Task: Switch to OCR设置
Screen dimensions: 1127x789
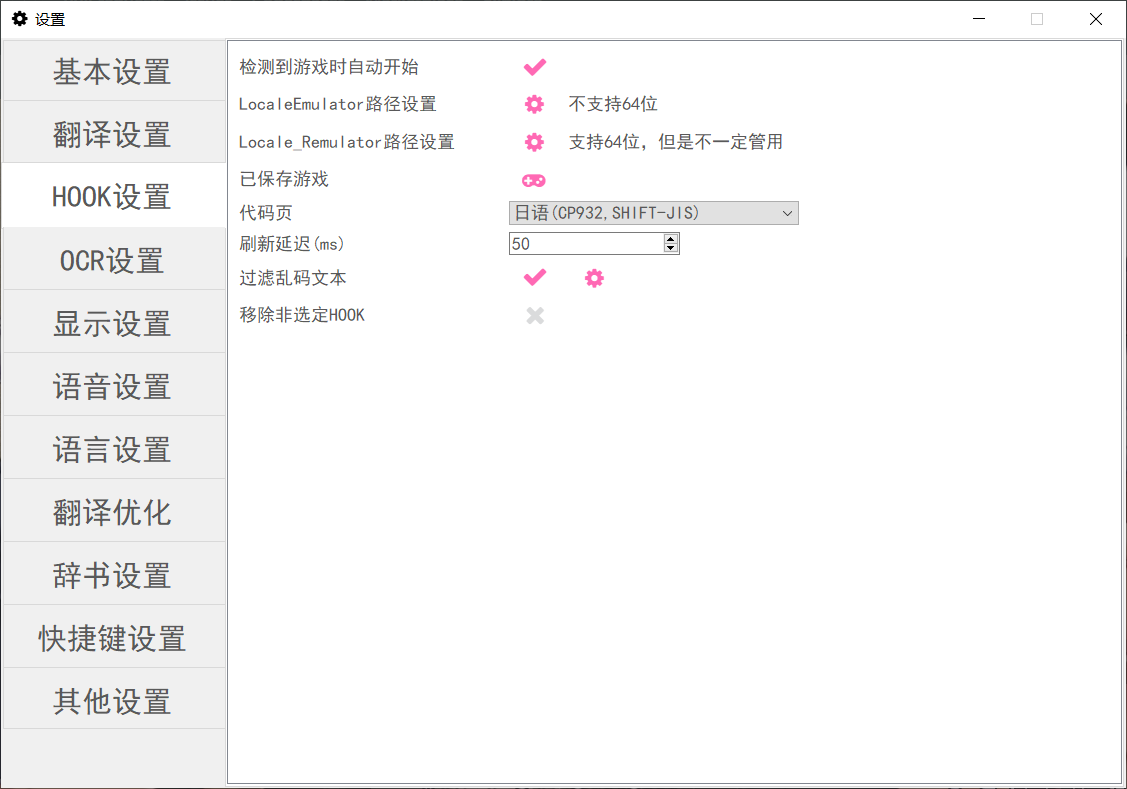Action: 113,259
